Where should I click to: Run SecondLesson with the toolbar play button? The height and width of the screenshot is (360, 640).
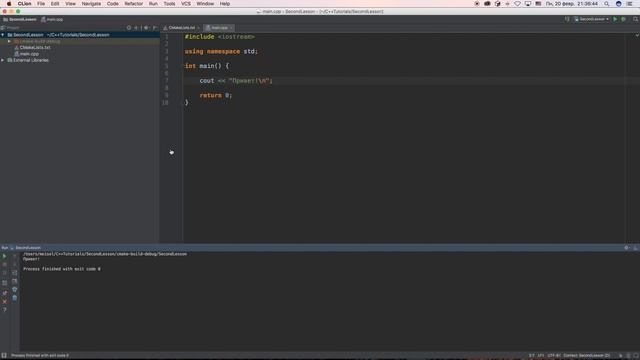coord(615,19)
